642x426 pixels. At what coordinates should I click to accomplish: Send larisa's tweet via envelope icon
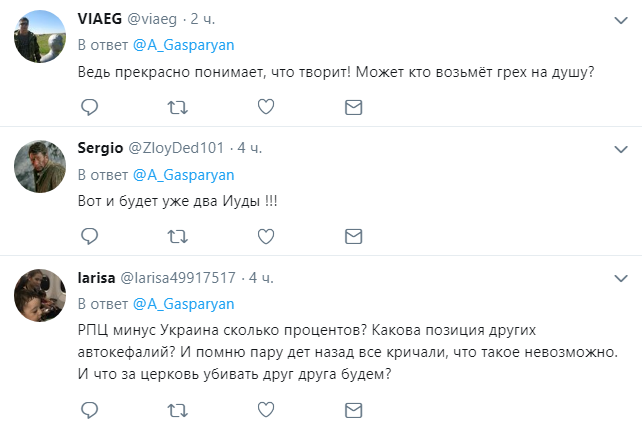(353, 409)
